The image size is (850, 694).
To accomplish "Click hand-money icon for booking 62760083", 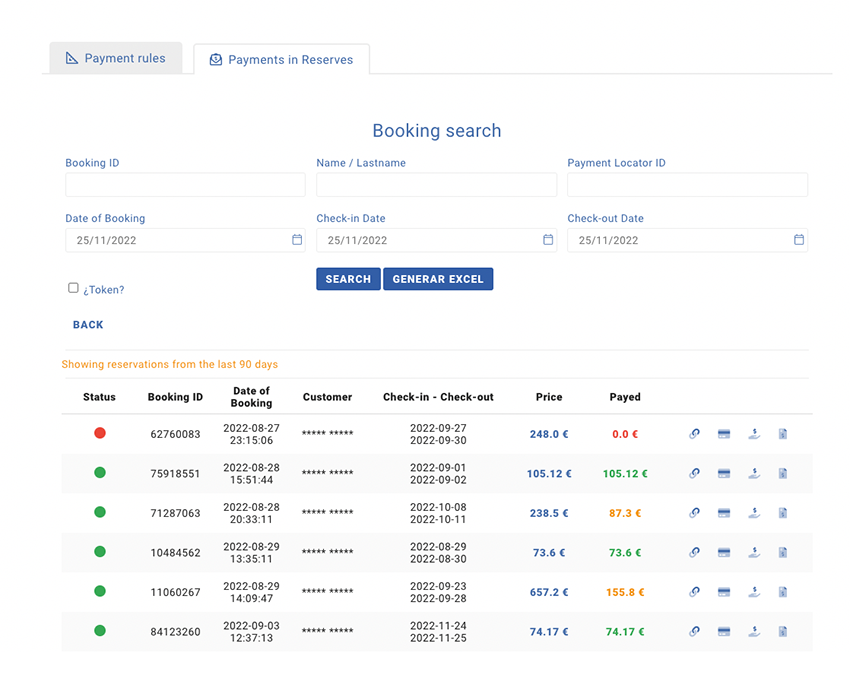I will click(x=754, y=434).
